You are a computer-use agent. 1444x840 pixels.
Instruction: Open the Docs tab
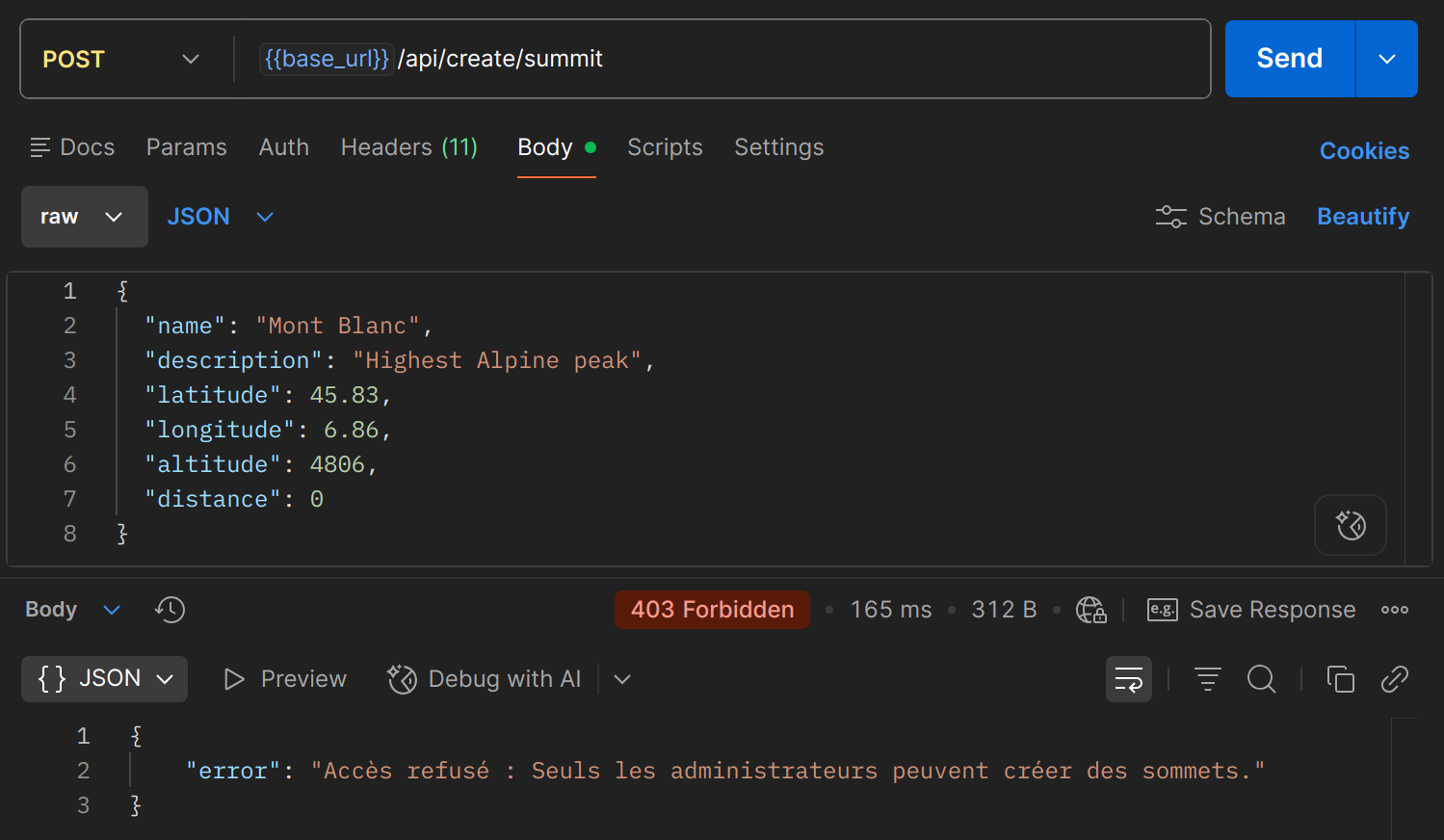tap(72, 147)
